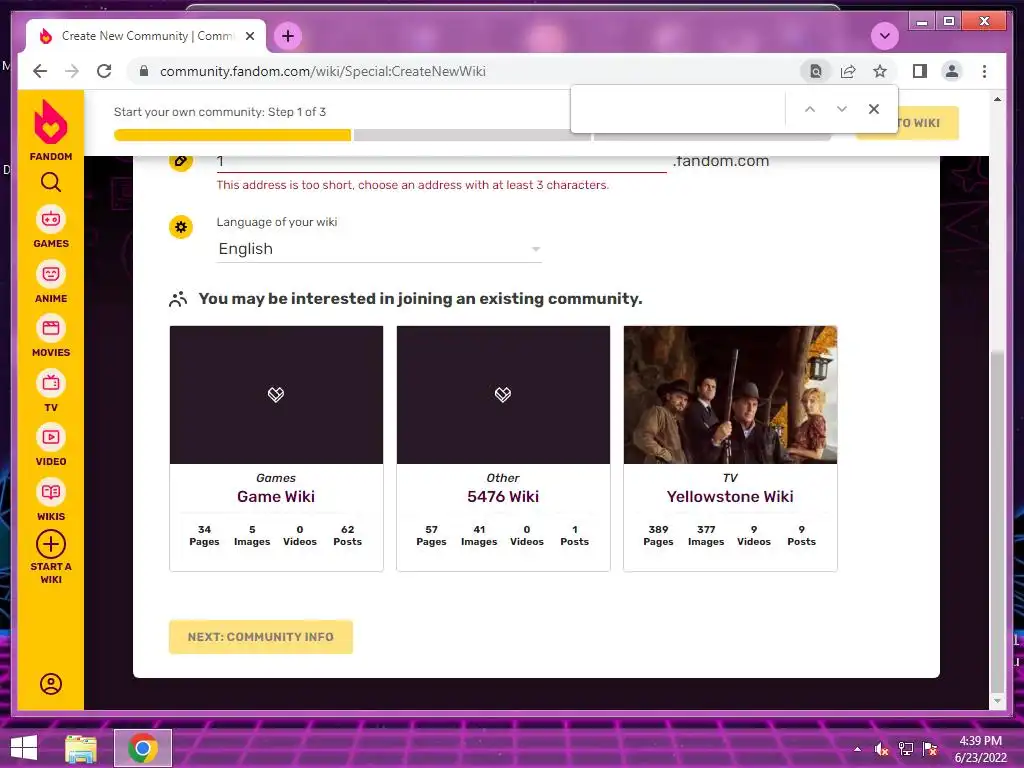The height and width of the screenshot is (768, 1024).
Task: Open a new tab with plus button
Action: tap(288, 36)
